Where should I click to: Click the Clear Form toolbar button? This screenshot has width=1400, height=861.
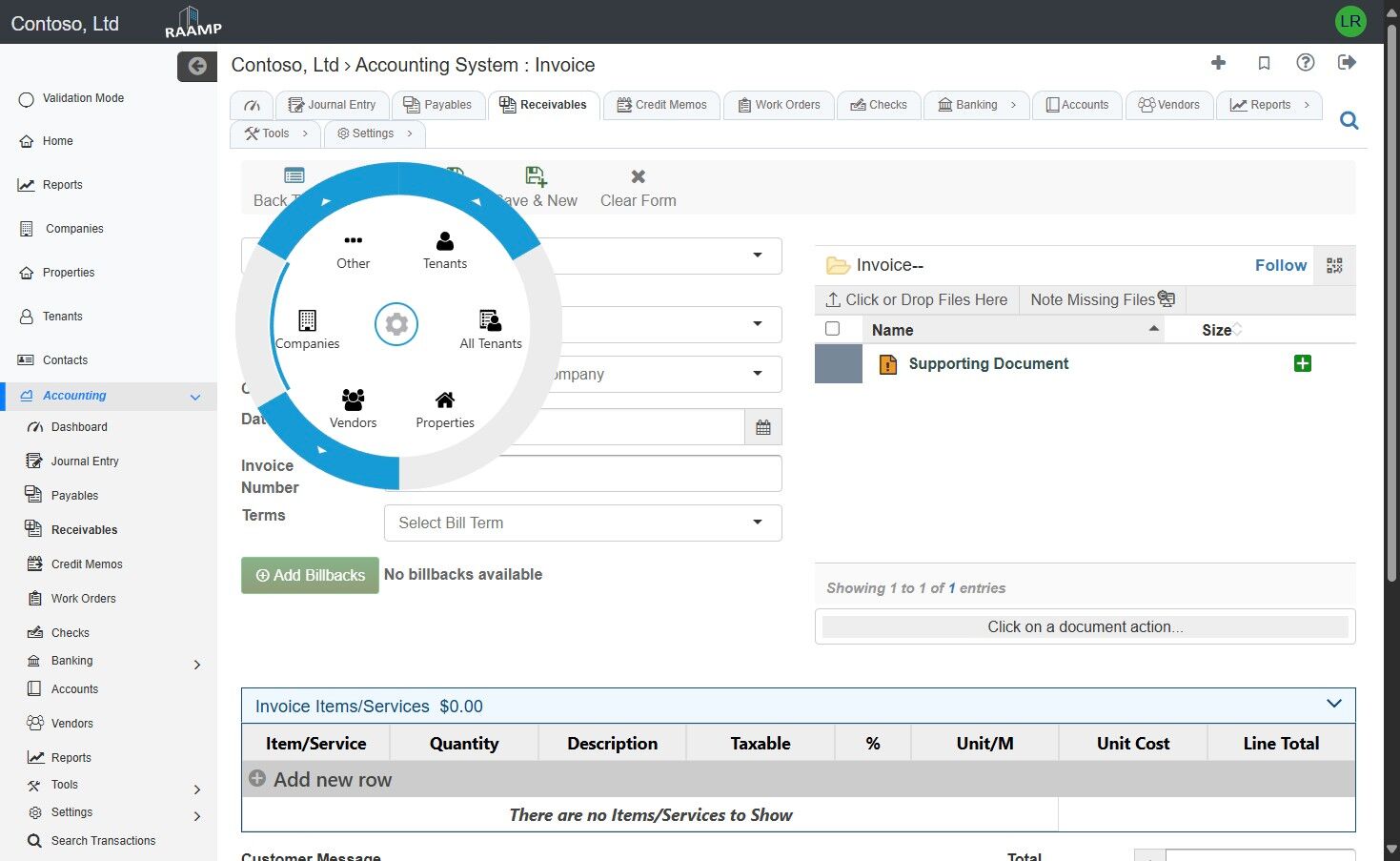(x=639, y=188)
